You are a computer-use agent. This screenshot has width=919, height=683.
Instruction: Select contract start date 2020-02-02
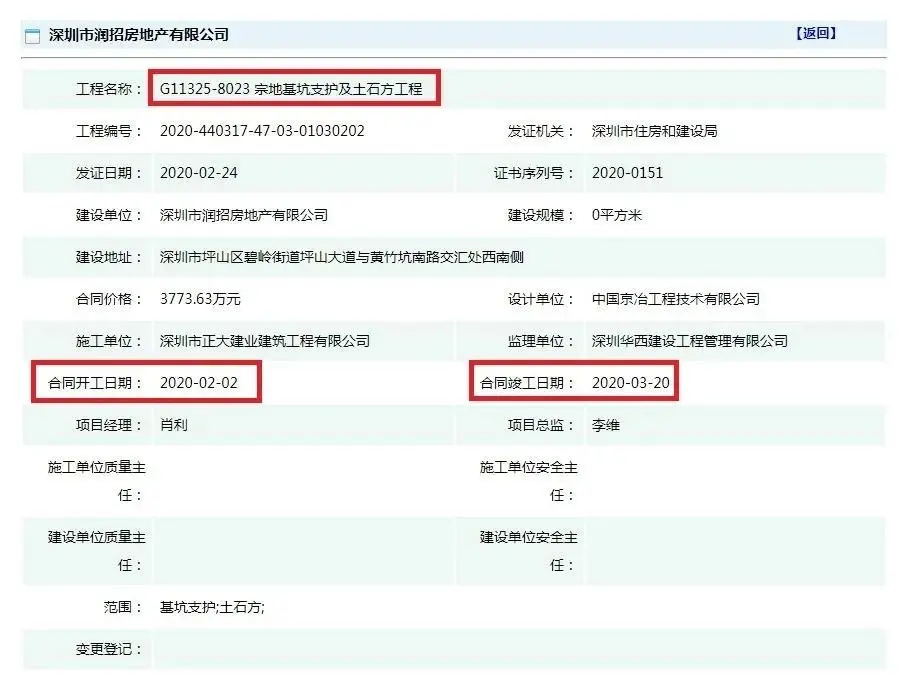199,383
